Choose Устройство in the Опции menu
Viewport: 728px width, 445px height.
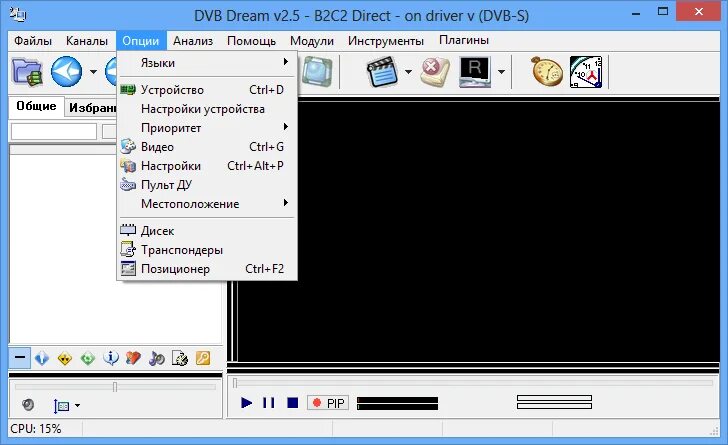207,90
